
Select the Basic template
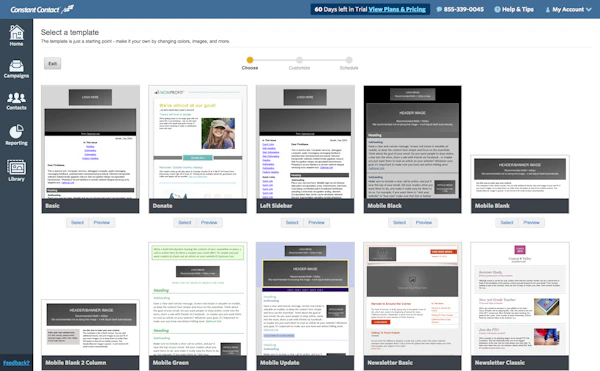(x=77, y=222)
